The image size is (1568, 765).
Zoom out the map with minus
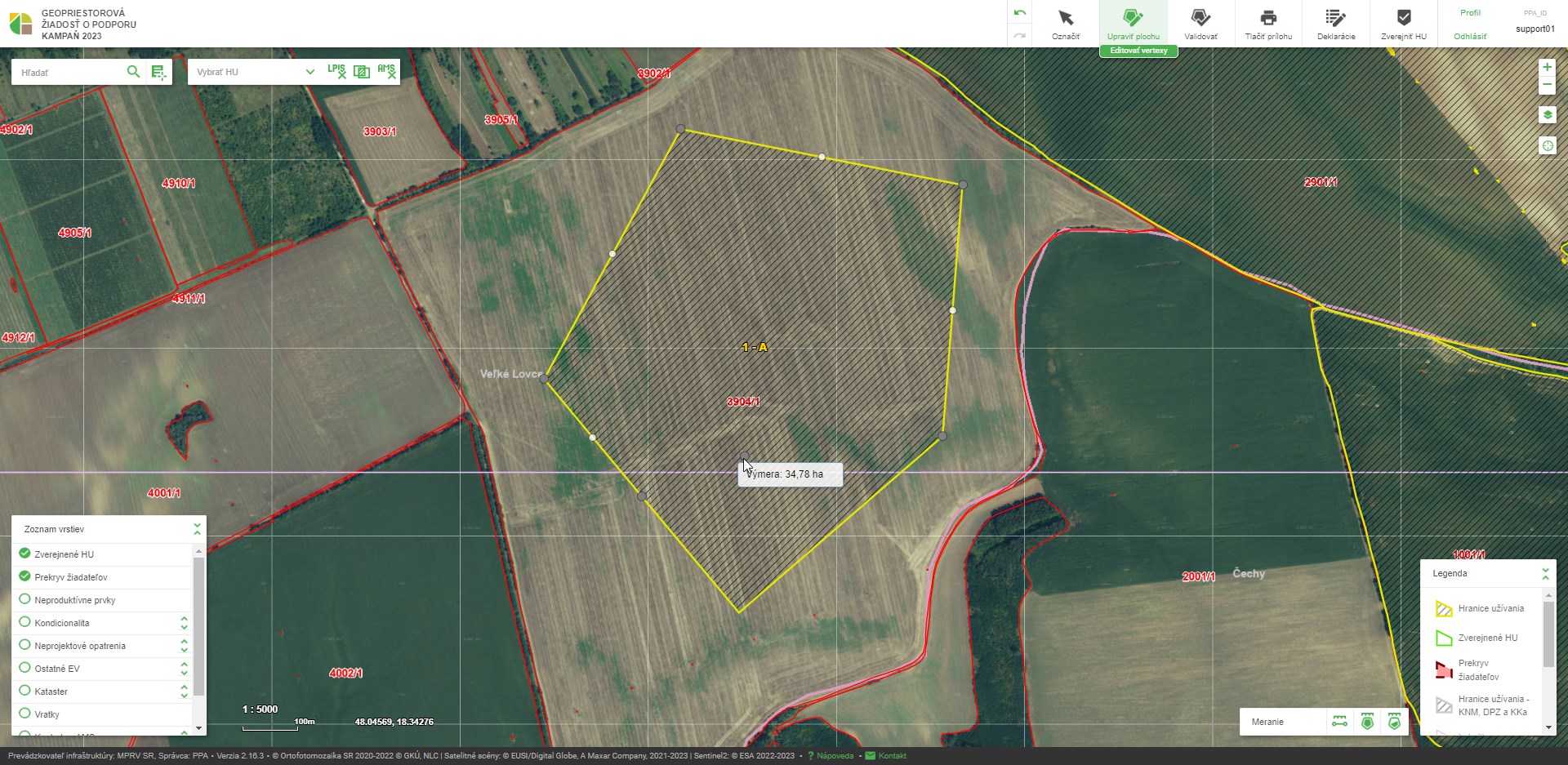tap(1547, 85)
